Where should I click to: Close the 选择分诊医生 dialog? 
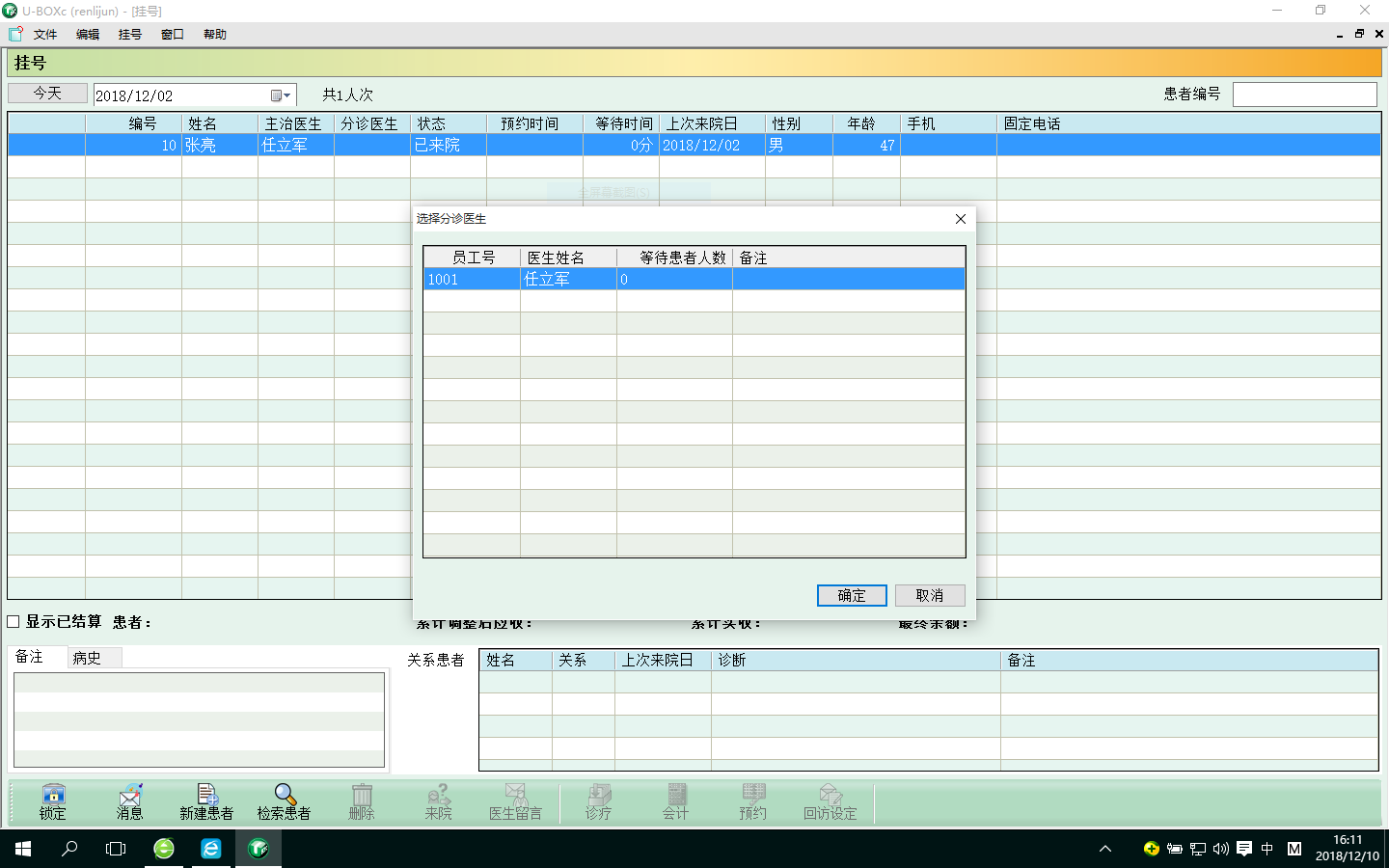(x=961, y=219)
